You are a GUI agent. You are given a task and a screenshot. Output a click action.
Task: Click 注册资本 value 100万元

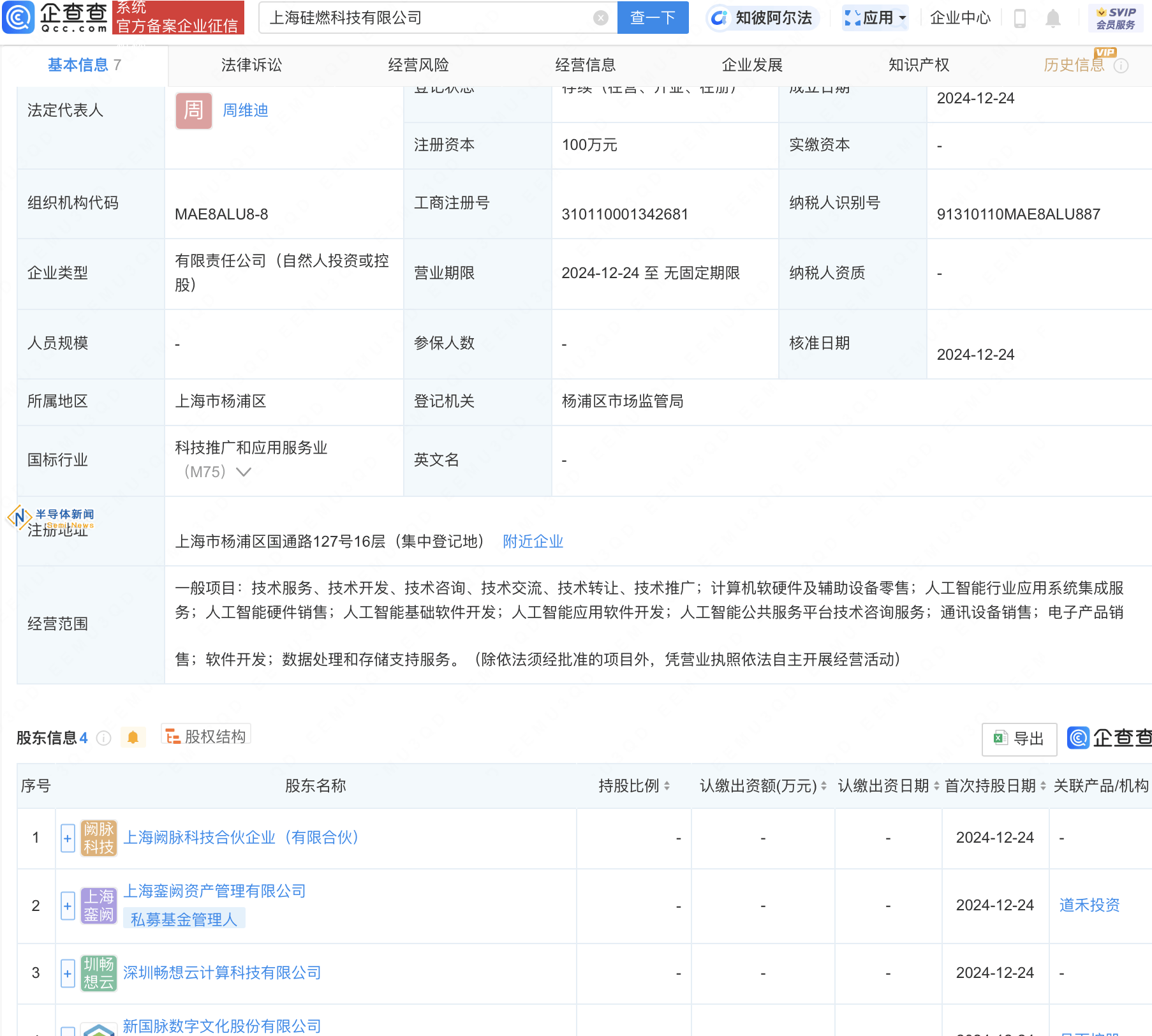[589, 145]
